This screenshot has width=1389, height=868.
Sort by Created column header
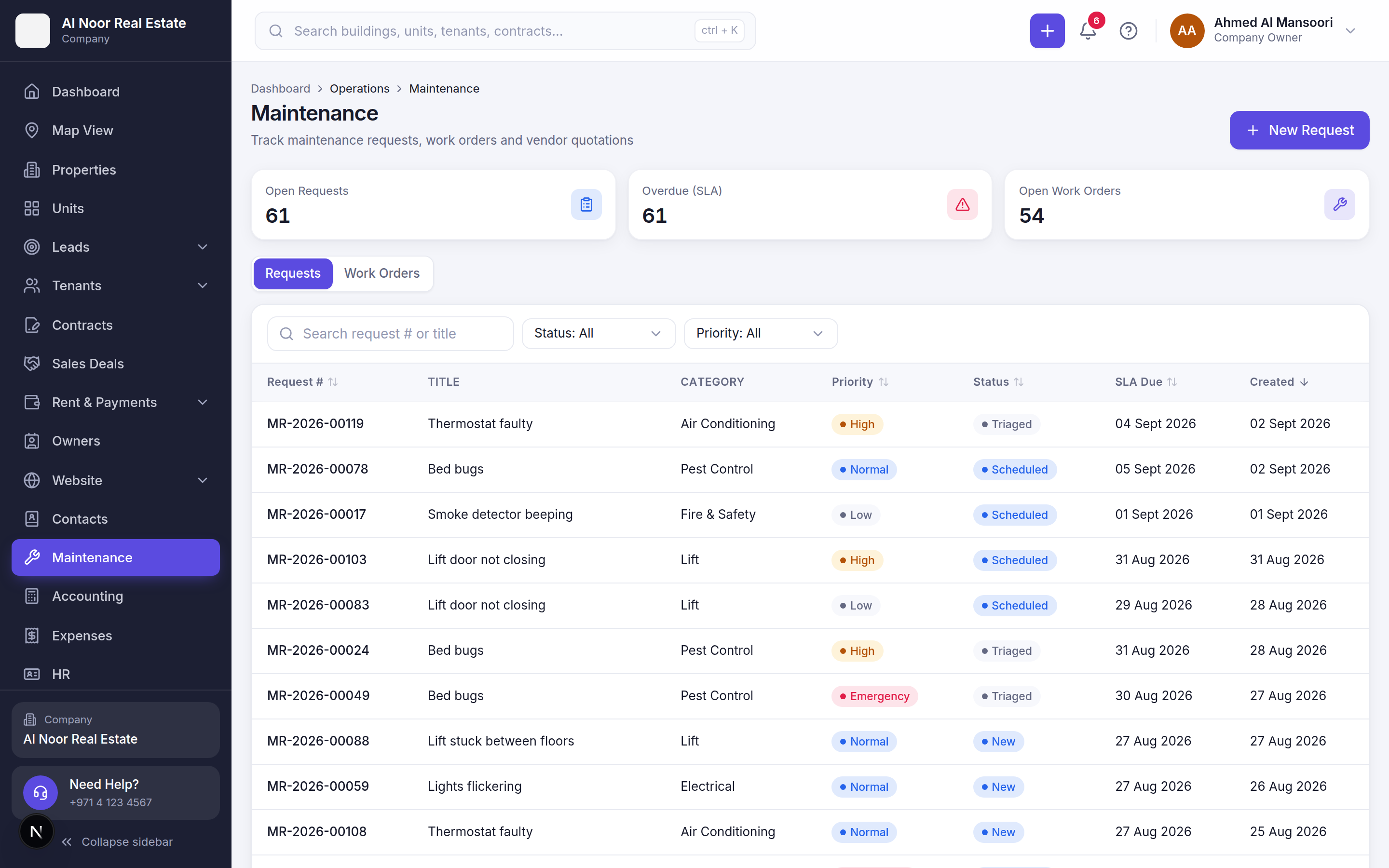point(1279,382)
